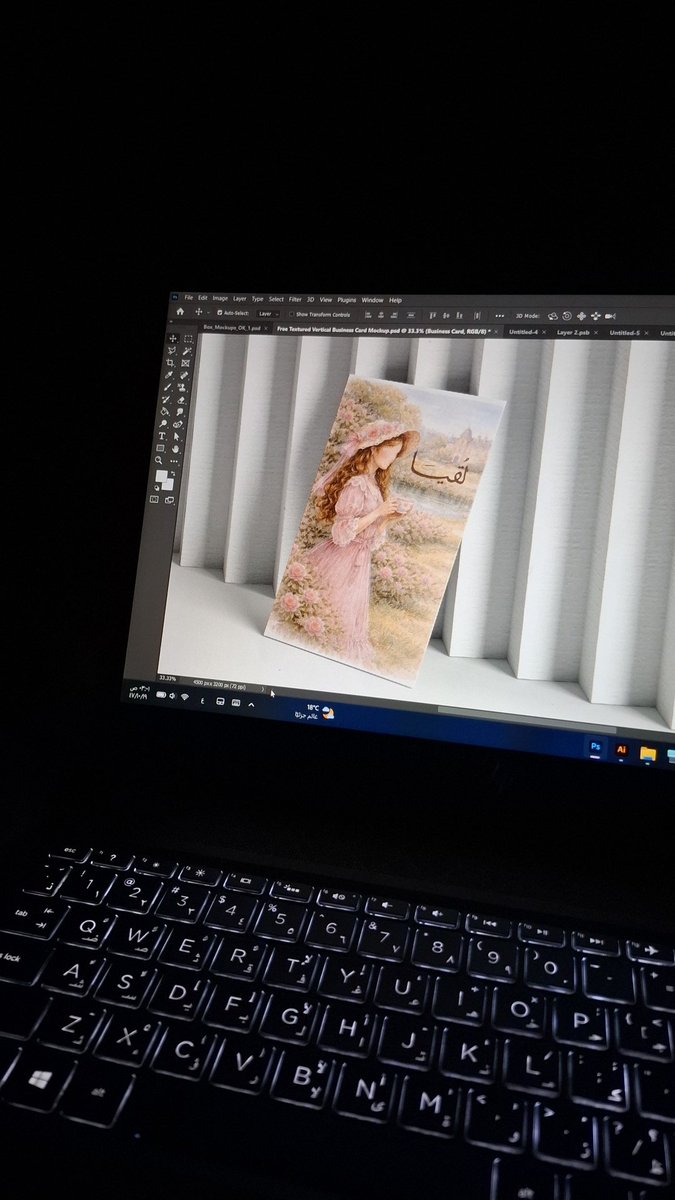Select the Zoom tool
The height and width of the screenshot is (1200, 675).
tap(158, 460)
